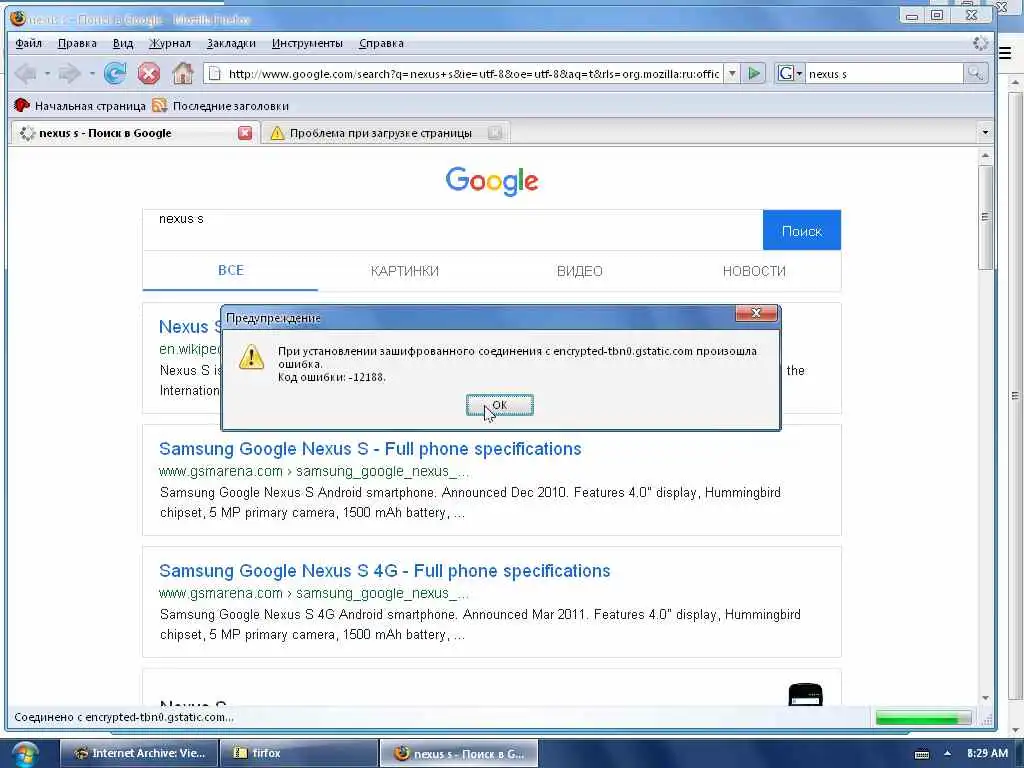The width and height of the screenshot is (1024, 768).
Task: Click the warning icon in the dialog
Action: [251, 357]
